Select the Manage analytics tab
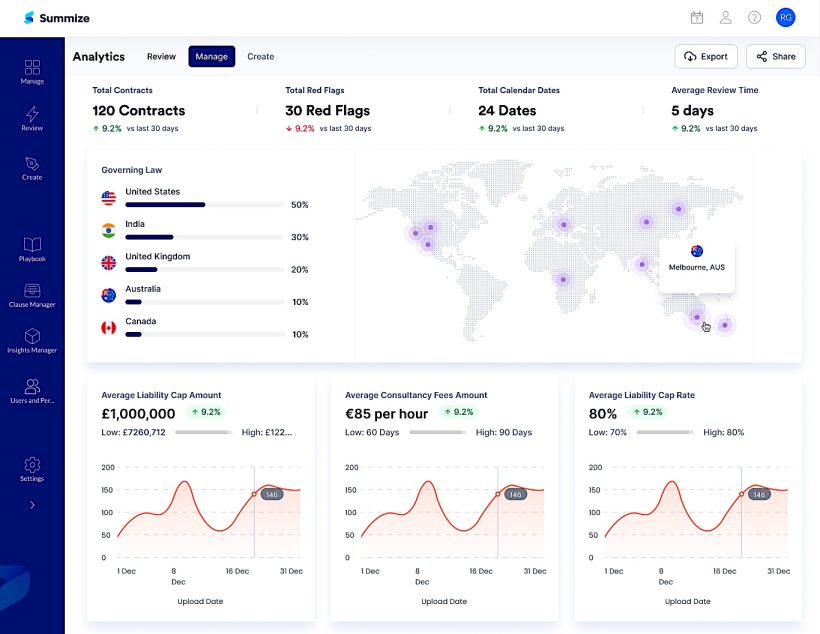Viewport: 820px width, 634px height. coord(211,56)
